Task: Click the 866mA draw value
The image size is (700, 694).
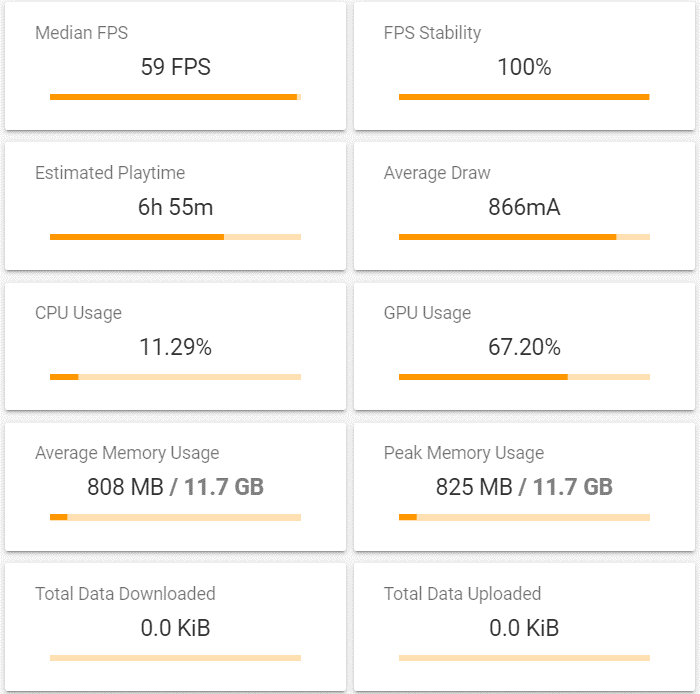Action: tap(524, 208)
